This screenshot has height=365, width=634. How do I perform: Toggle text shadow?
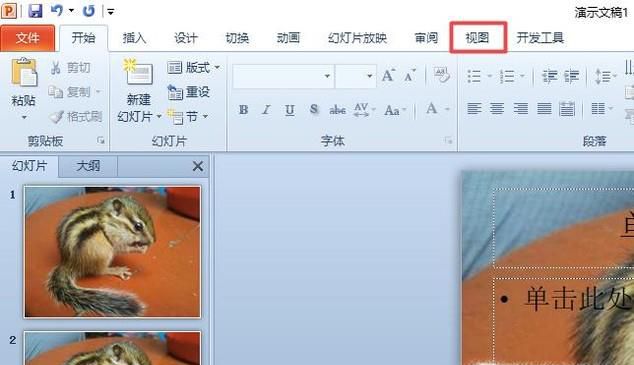pos(313,110)
